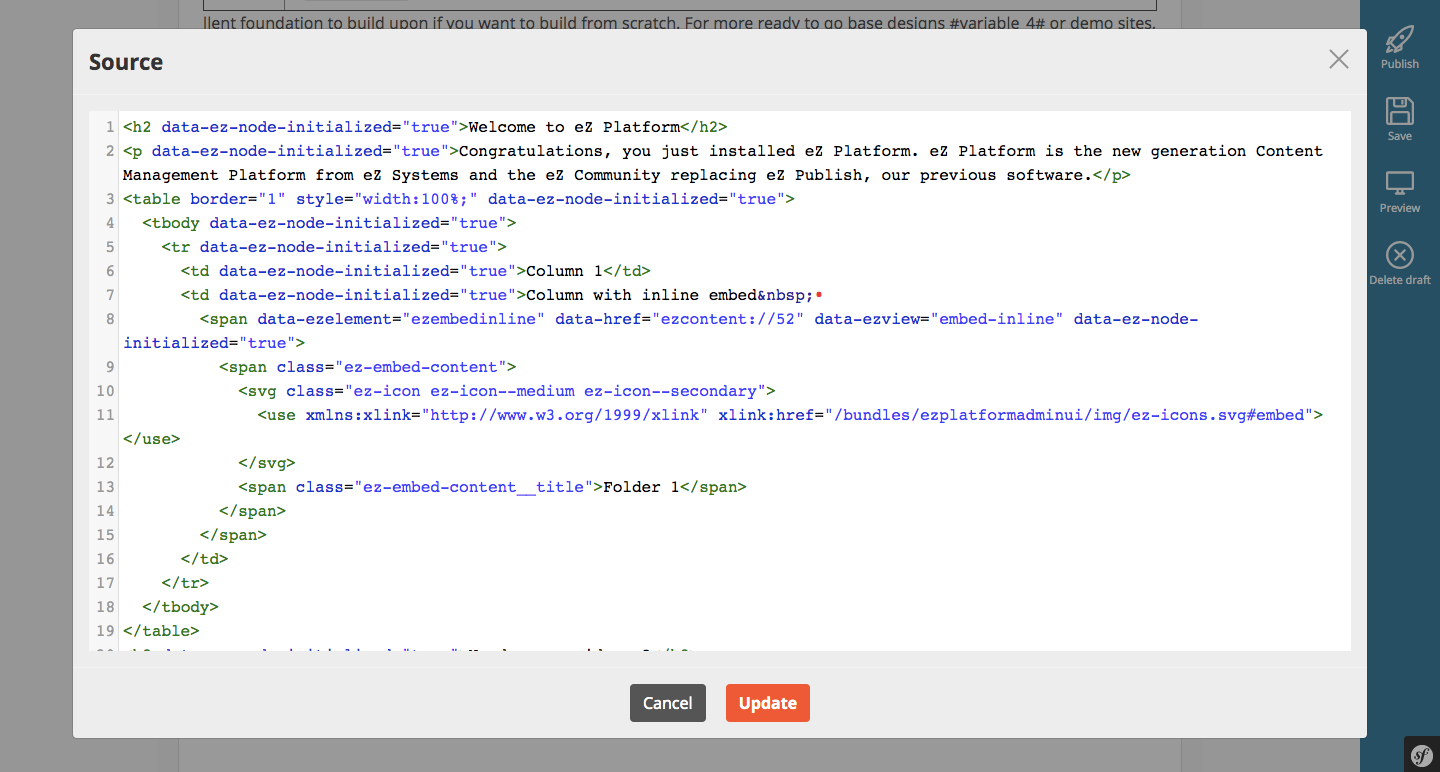This screenshot has width=1440, height=772.
Task: Click the Cancel button
Action: (668, 703)
